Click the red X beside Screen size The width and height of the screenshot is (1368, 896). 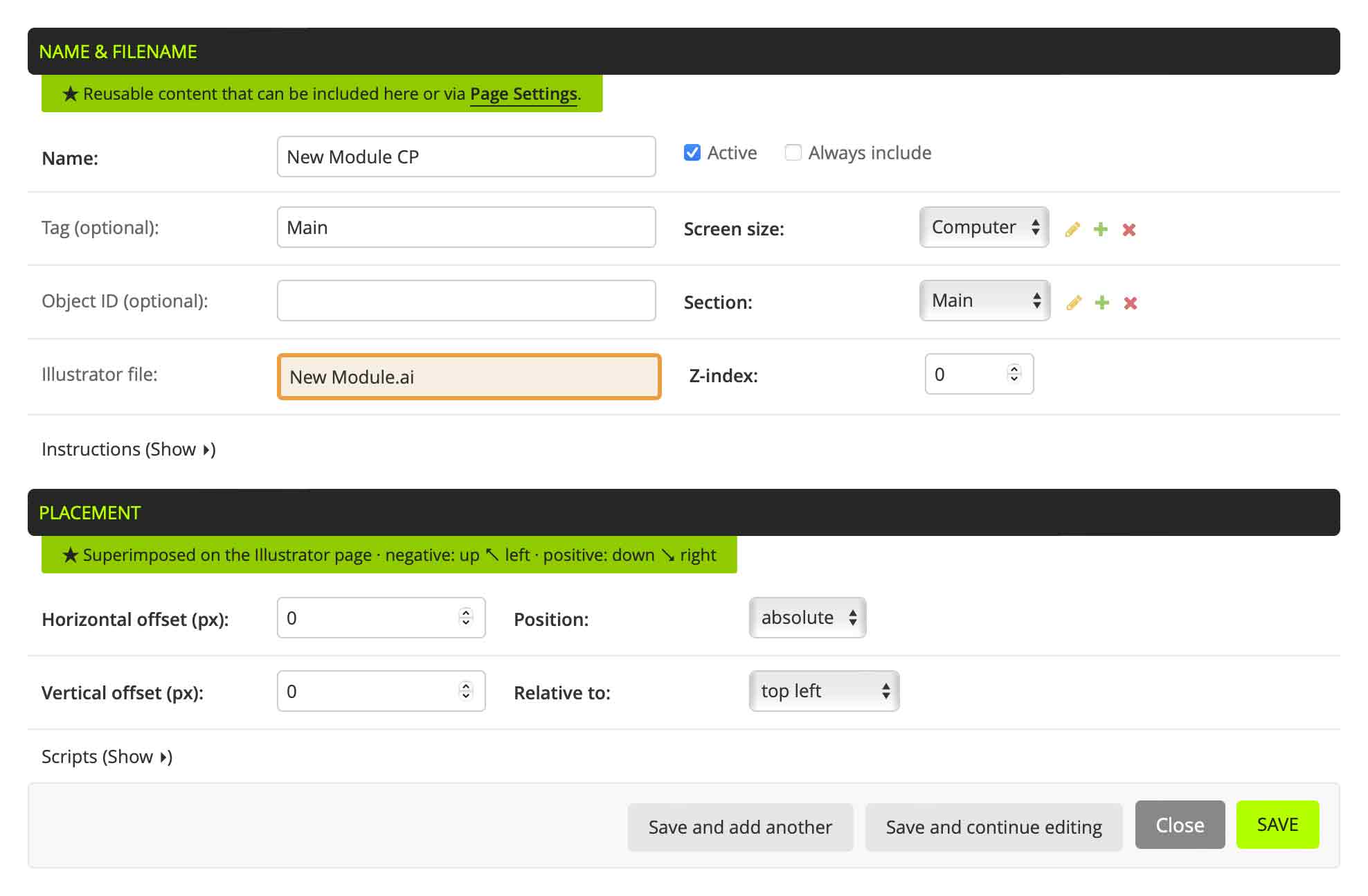click(x=1129, y=229)
